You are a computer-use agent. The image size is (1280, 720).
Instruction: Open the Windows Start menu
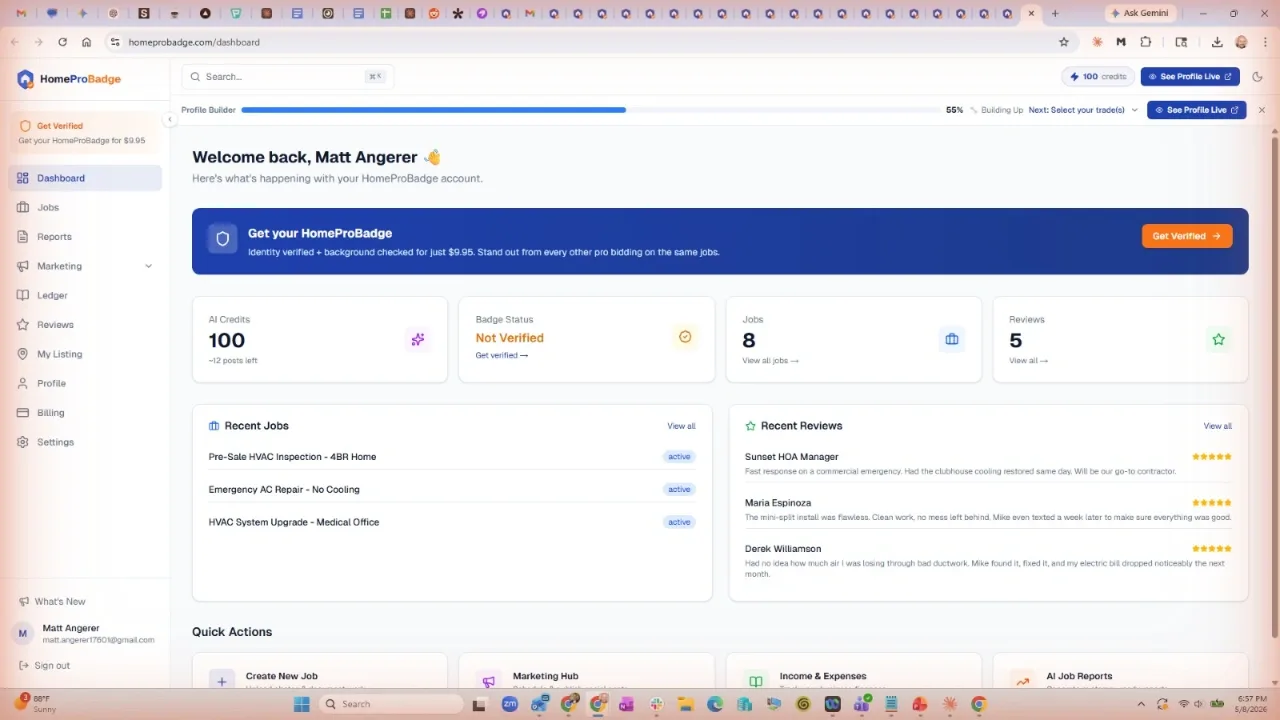click(x=301, y=704)
